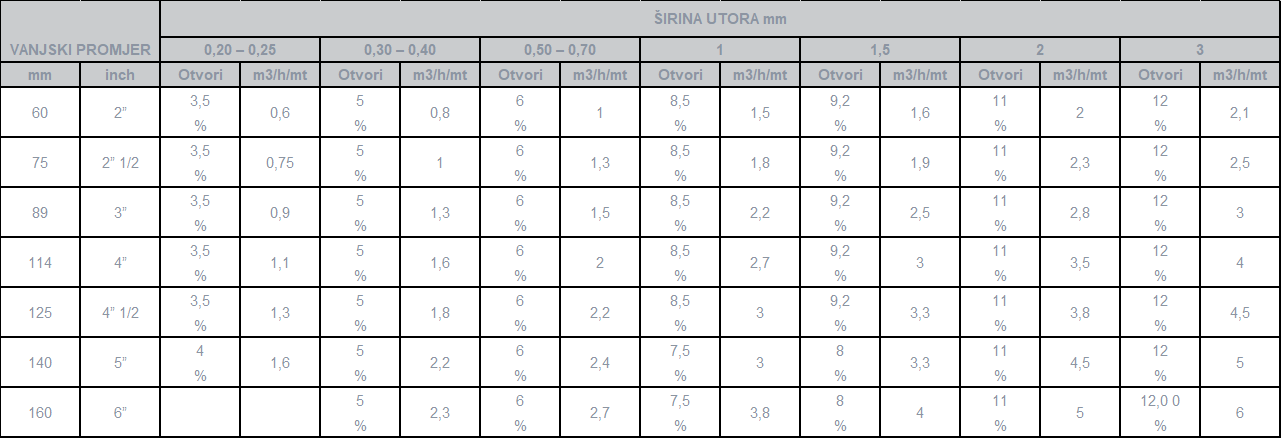1282x439 pixels.
Task: Select the 12,0 0 % cell
Action: [1160, 413]
